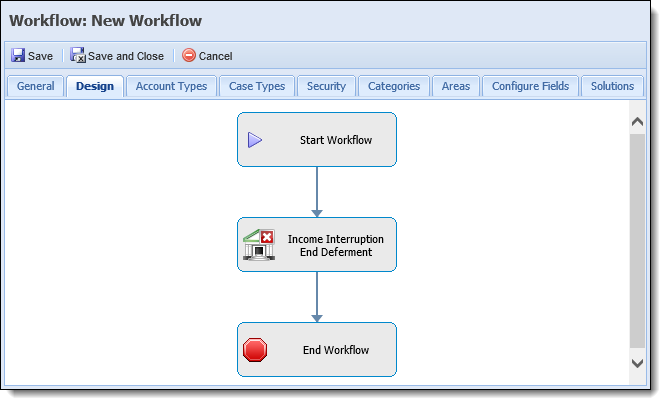Click the purple play triangle in Start Workflow
Image resolution: width=666 pixels, height=405 pixels.
pyautogui.click(x=255, y=140)
